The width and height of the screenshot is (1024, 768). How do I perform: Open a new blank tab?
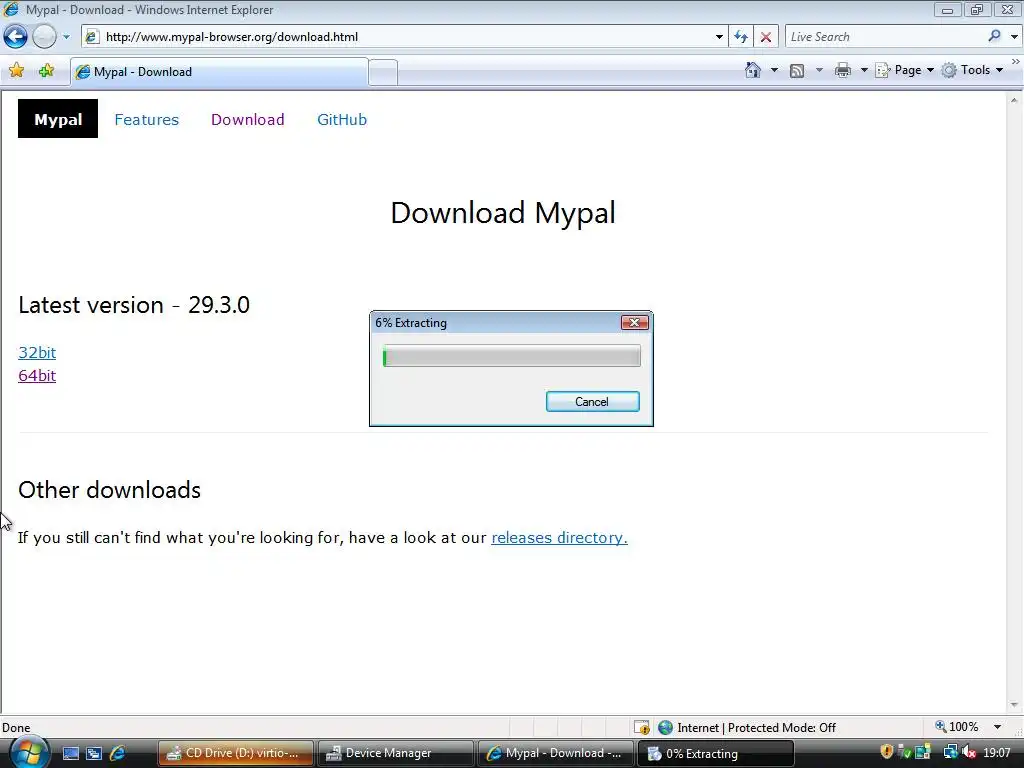click(383, 72)
